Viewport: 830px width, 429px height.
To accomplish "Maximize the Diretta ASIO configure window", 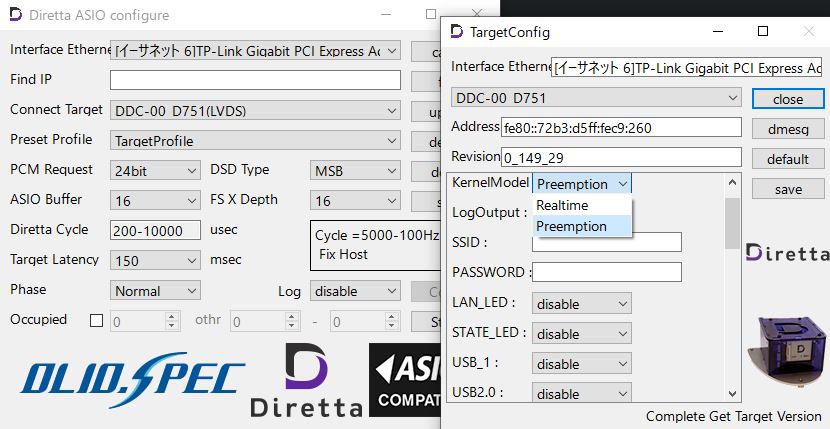I will coord(431,14).
